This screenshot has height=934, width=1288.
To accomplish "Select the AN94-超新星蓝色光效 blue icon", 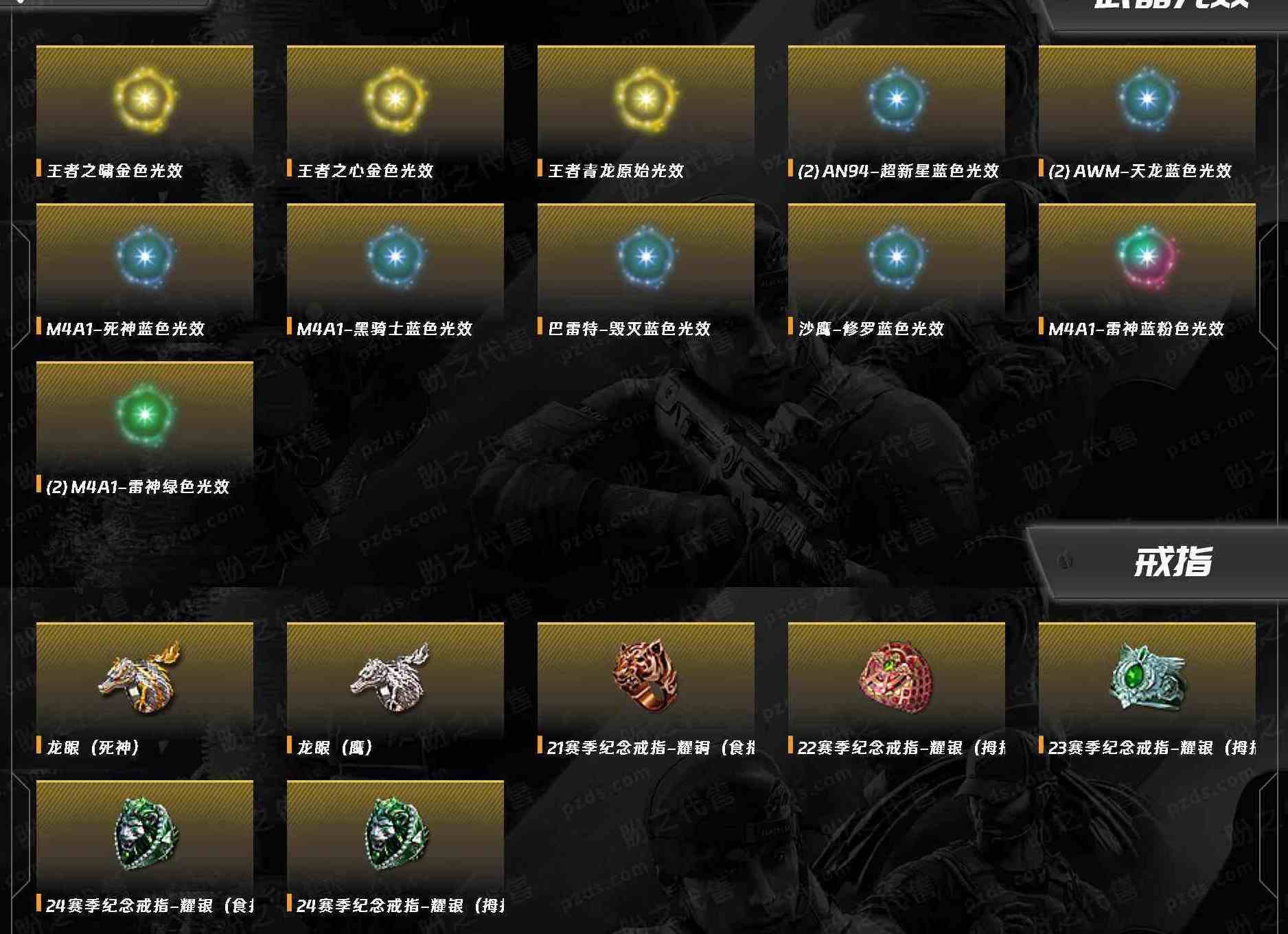I will point(897,100).
